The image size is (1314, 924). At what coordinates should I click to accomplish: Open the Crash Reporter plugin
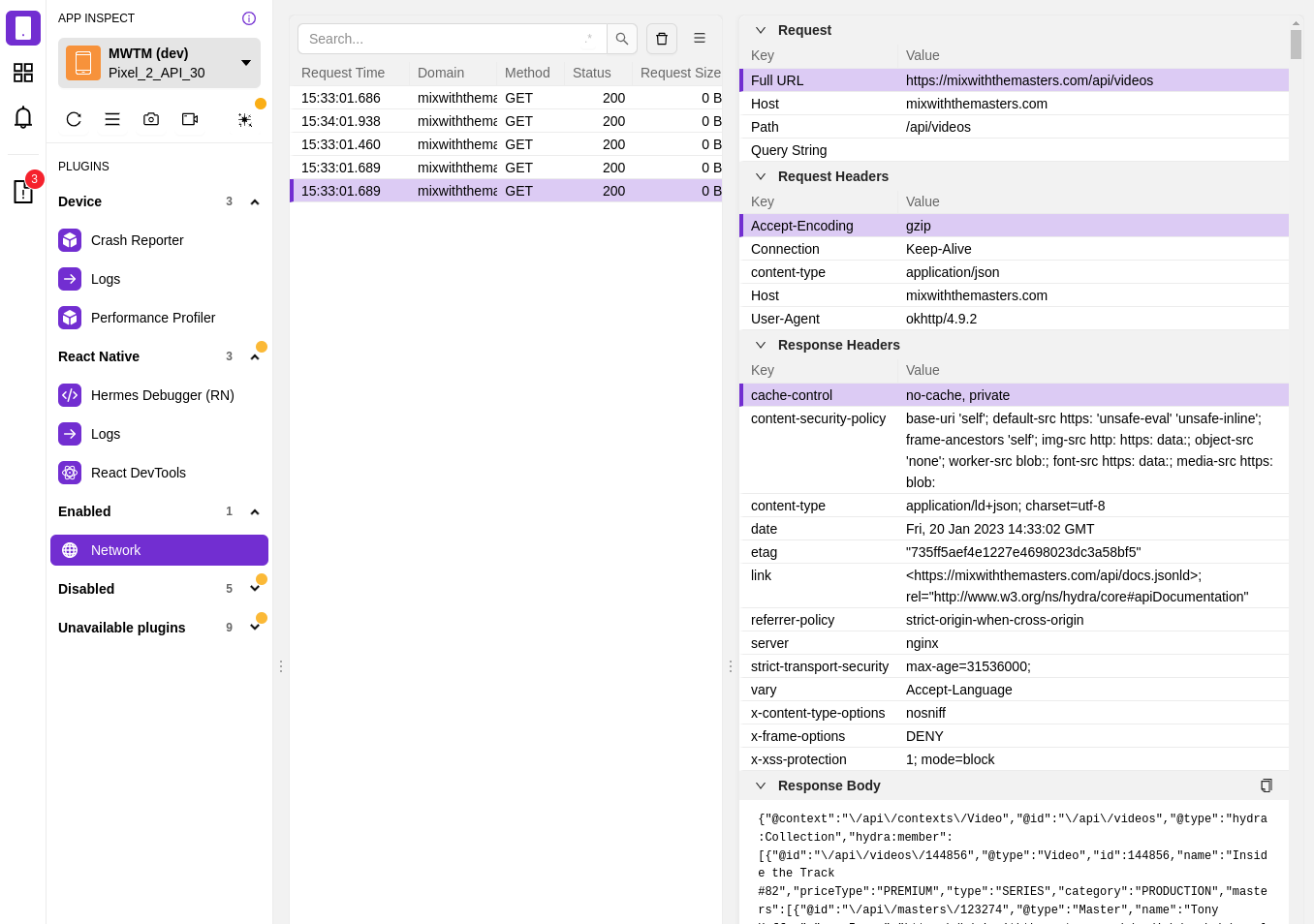(159, 240)
